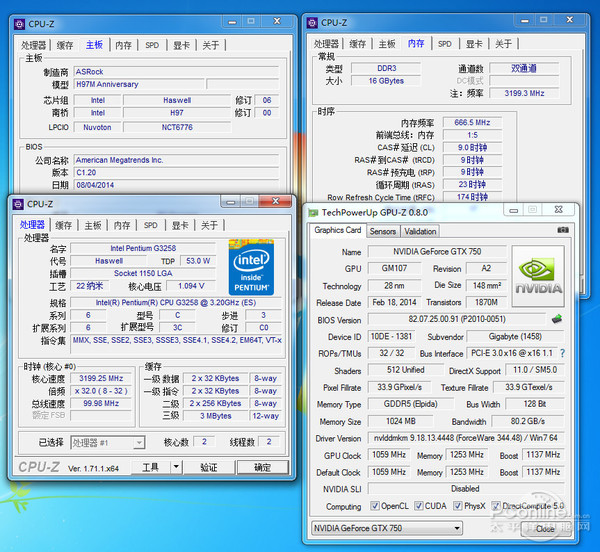
Task: Click the CPU-Z icon in memory window title
Action: coord(312,23)
